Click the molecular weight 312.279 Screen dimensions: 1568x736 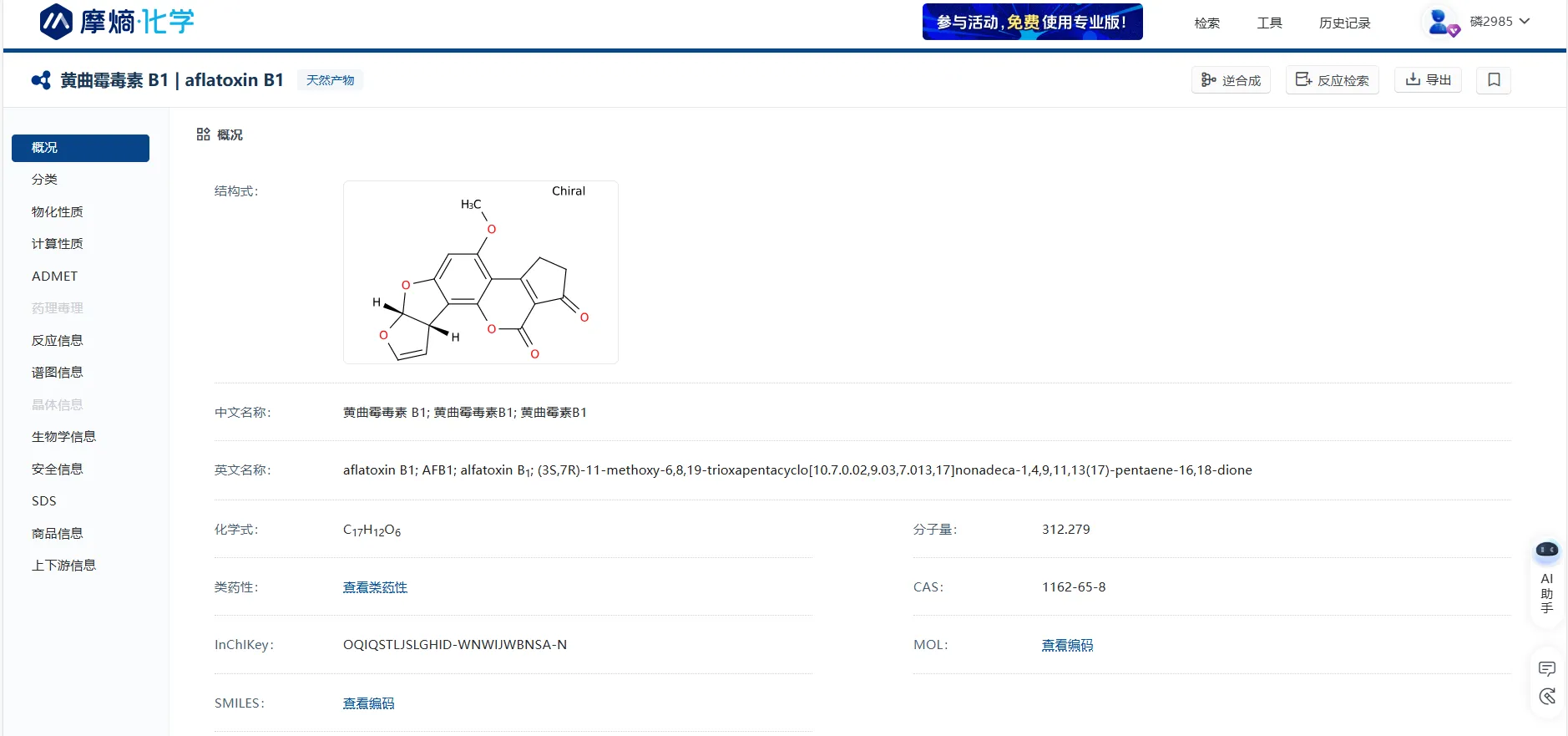click(1066, 530)
